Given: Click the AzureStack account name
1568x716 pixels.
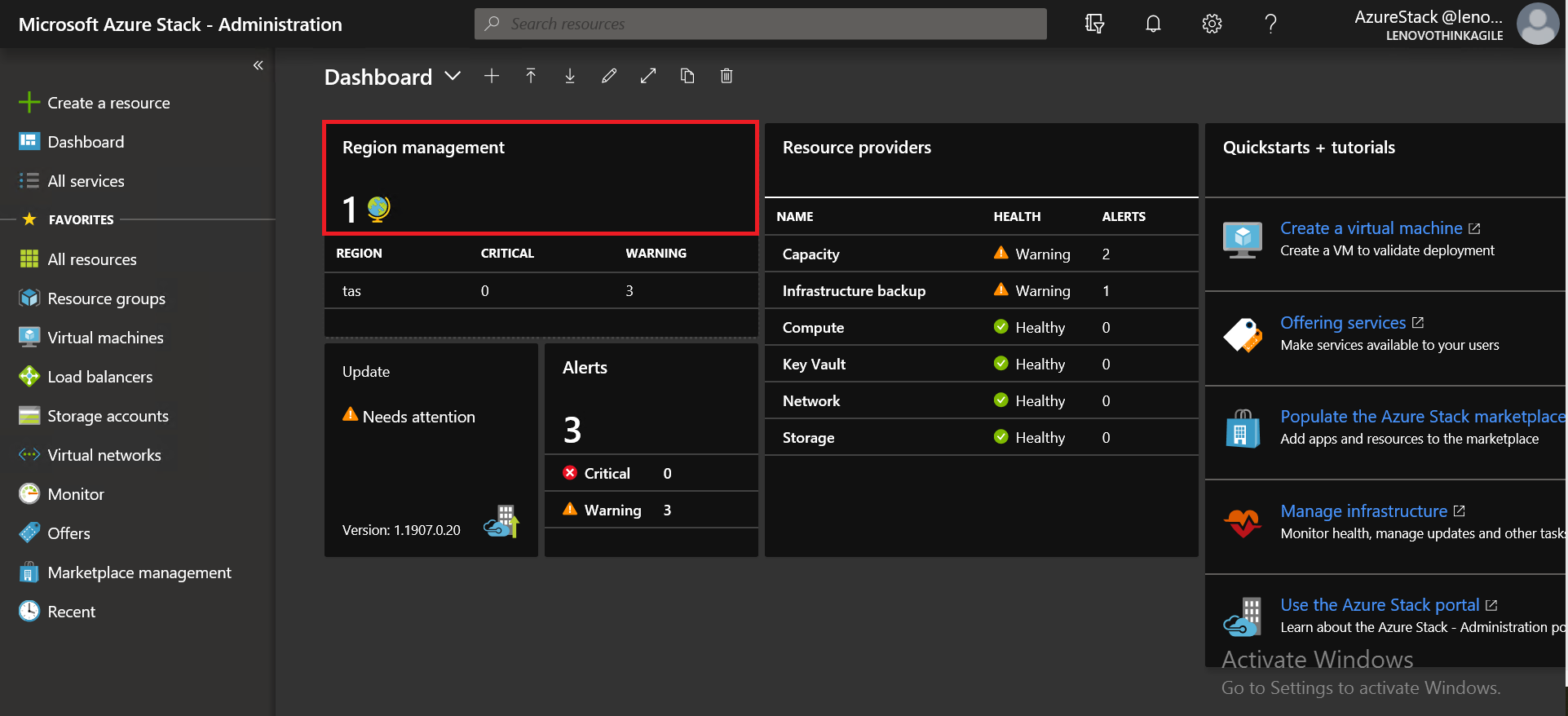Looking at the screenshot, I should click(x=1428, y=17).
